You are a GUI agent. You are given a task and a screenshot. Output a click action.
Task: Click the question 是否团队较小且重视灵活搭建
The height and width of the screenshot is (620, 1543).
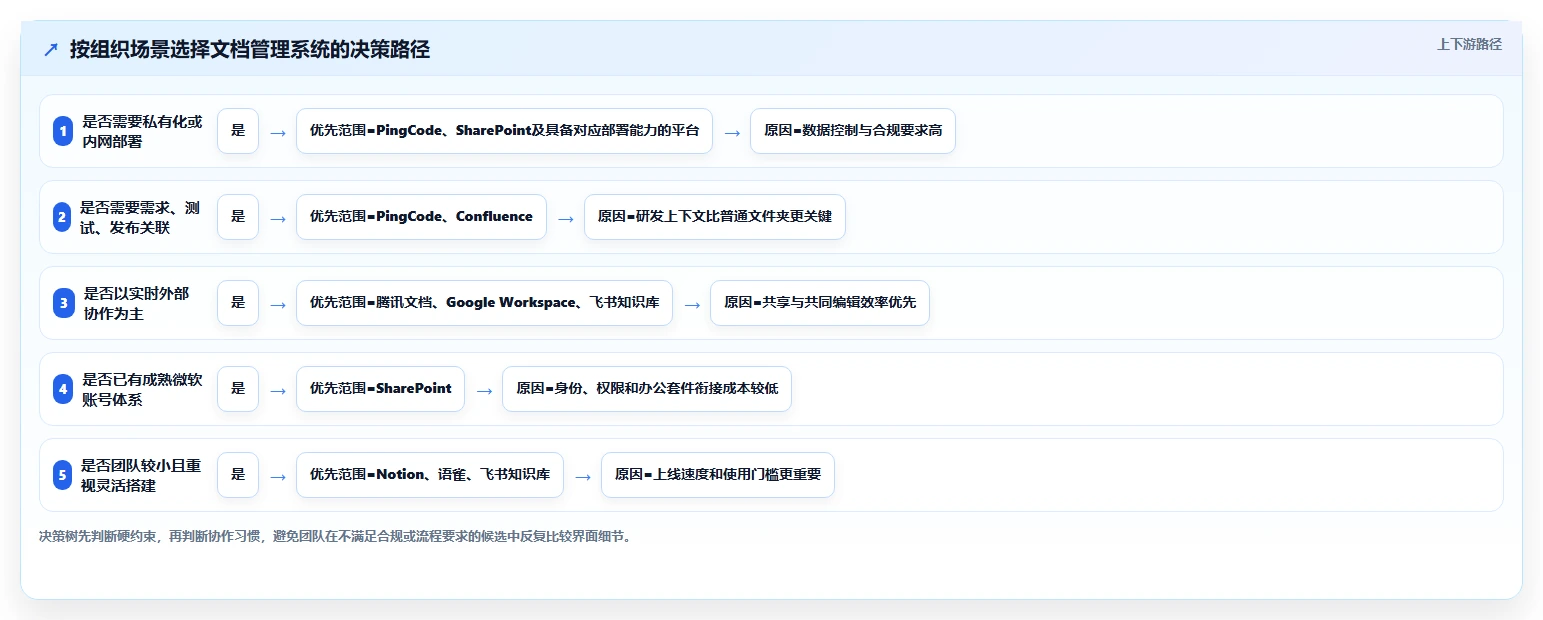(141, 475)
